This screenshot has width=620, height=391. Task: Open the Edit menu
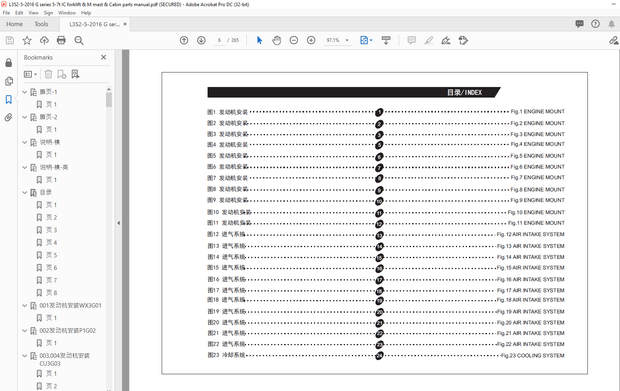(x=19, y=13)
